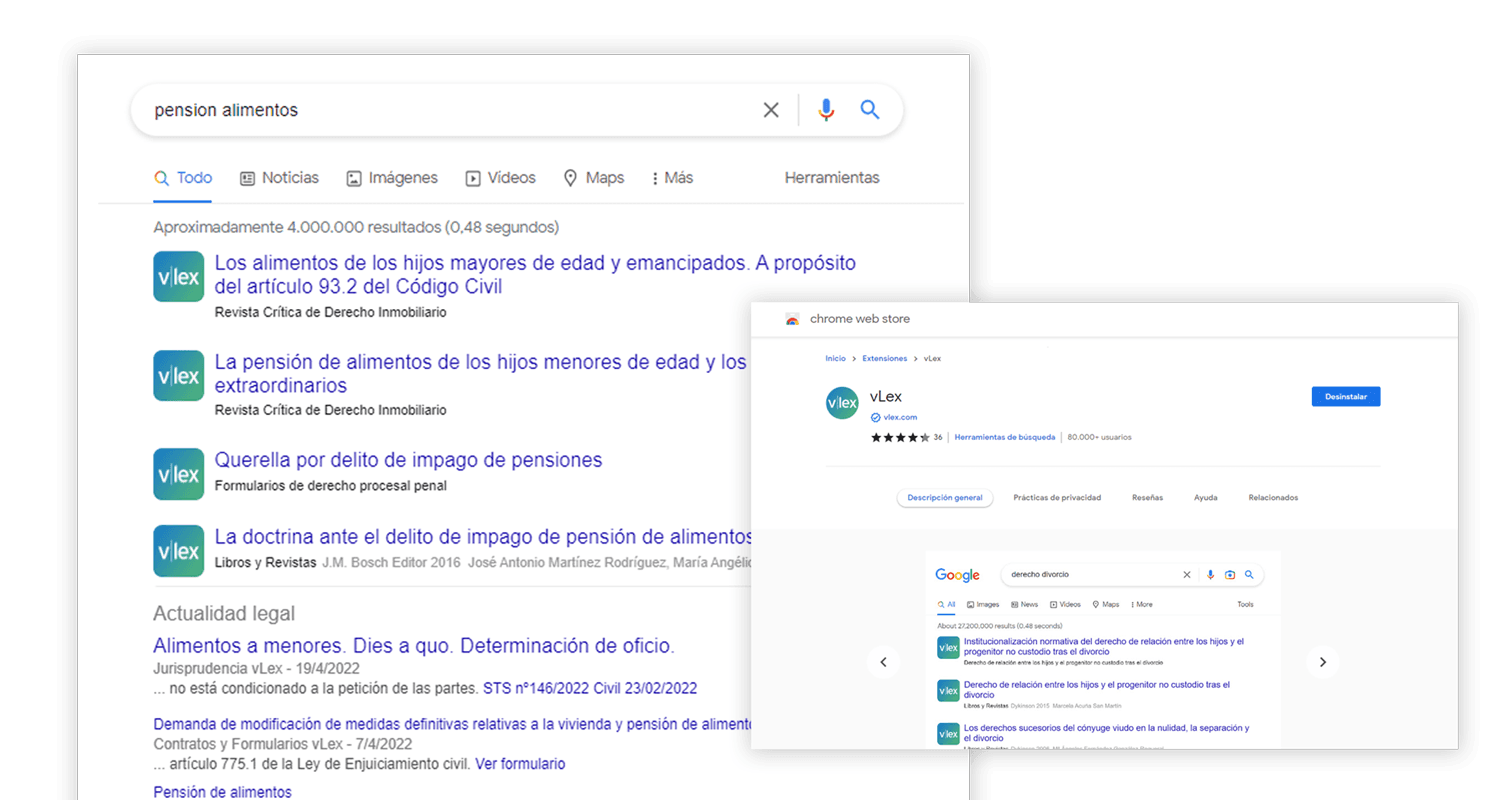This screenshot has width=1502, height=800.
Task: Click the 'Actualidad legal' section heading
Action: pyautogui.click(x=224, y=614)
